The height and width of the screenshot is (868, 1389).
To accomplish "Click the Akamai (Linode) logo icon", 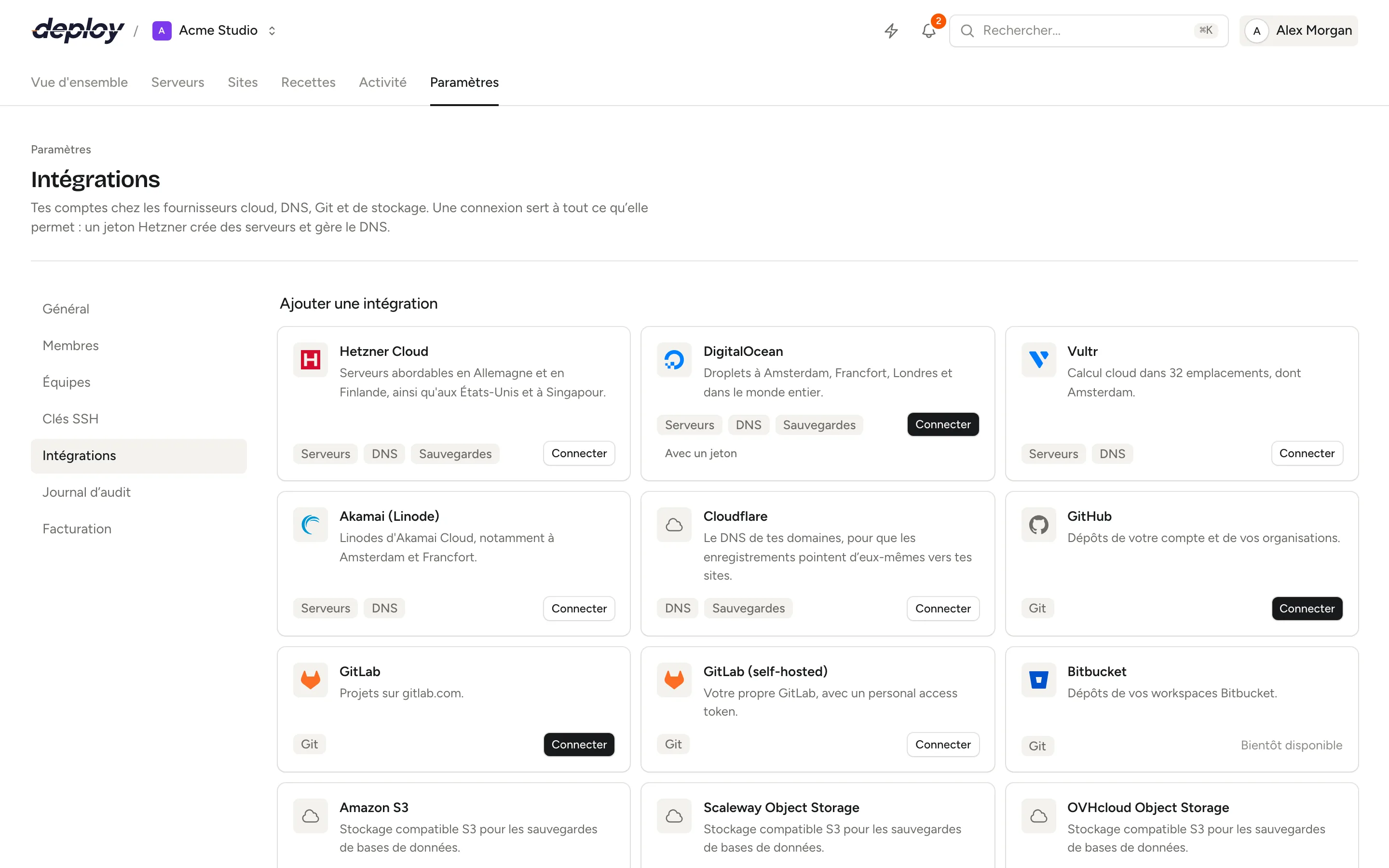I will point(311,525).
